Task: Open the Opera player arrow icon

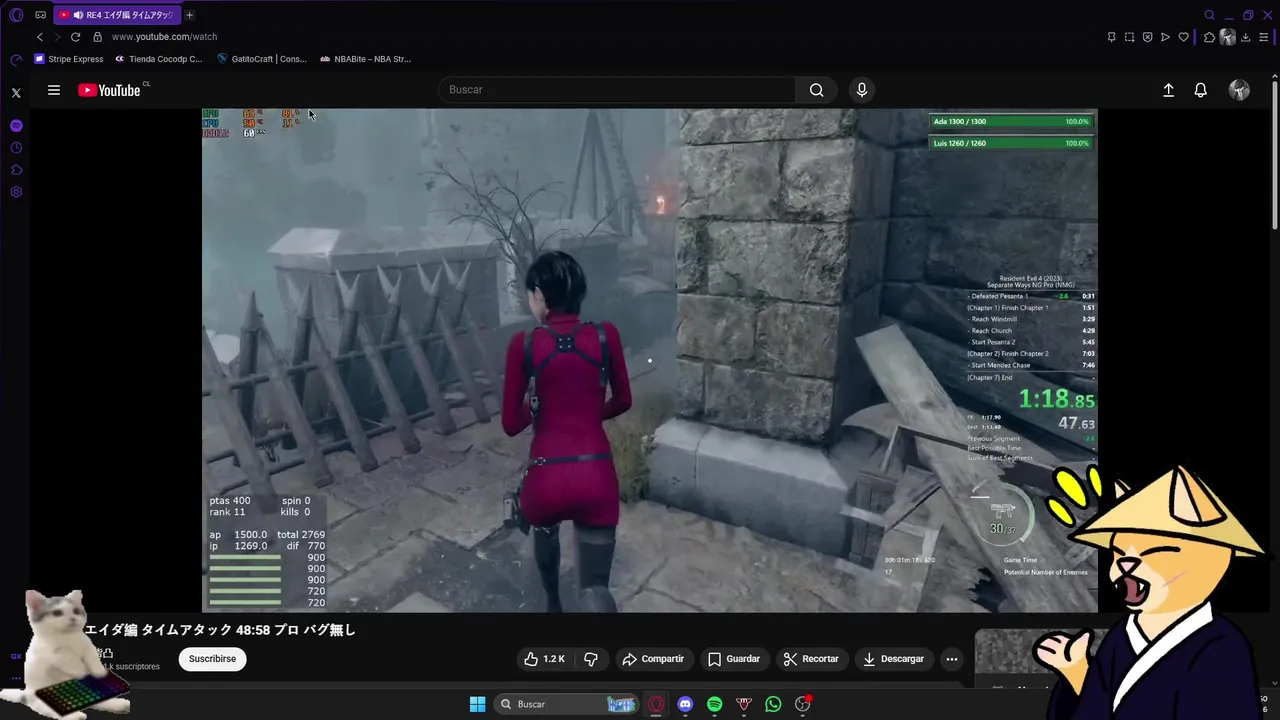Action: (x=1165, y=37)
